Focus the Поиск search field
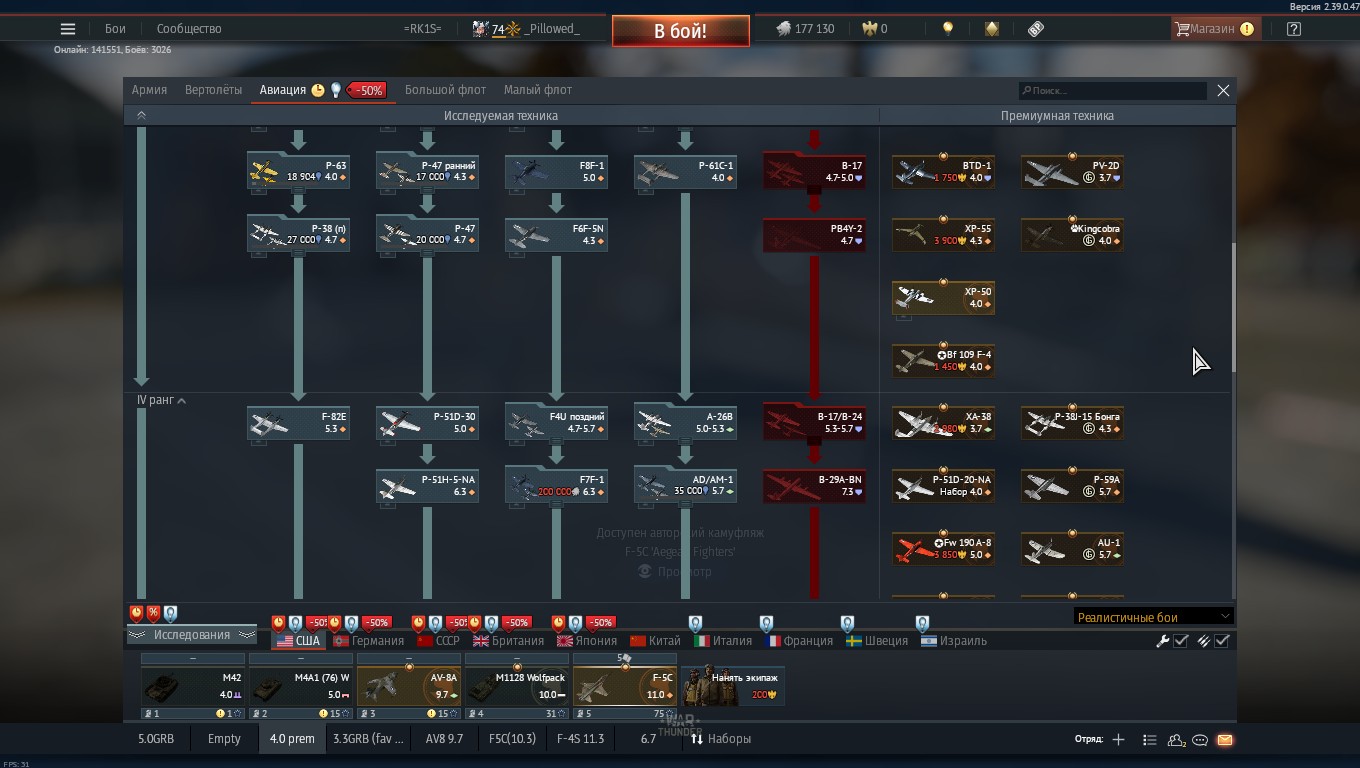Screen dimensions: 1360x768 (1112, 91)
